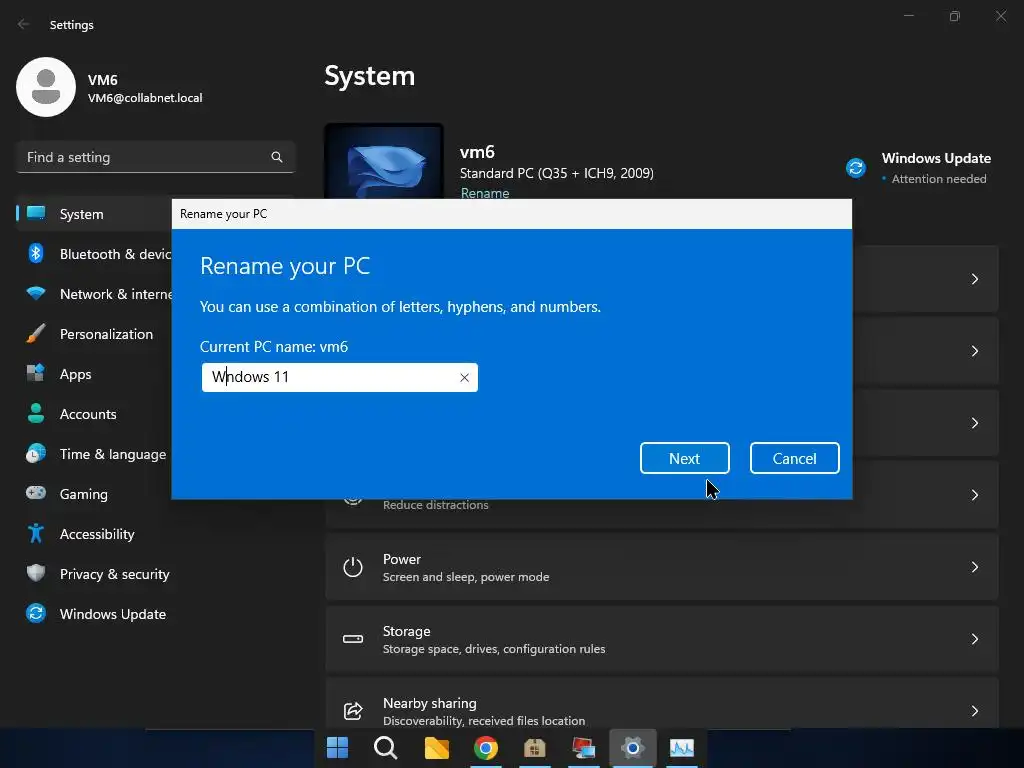Open Time & language settings
The height and width of the screenshot is (768, 1024).
tap(112, 455)
